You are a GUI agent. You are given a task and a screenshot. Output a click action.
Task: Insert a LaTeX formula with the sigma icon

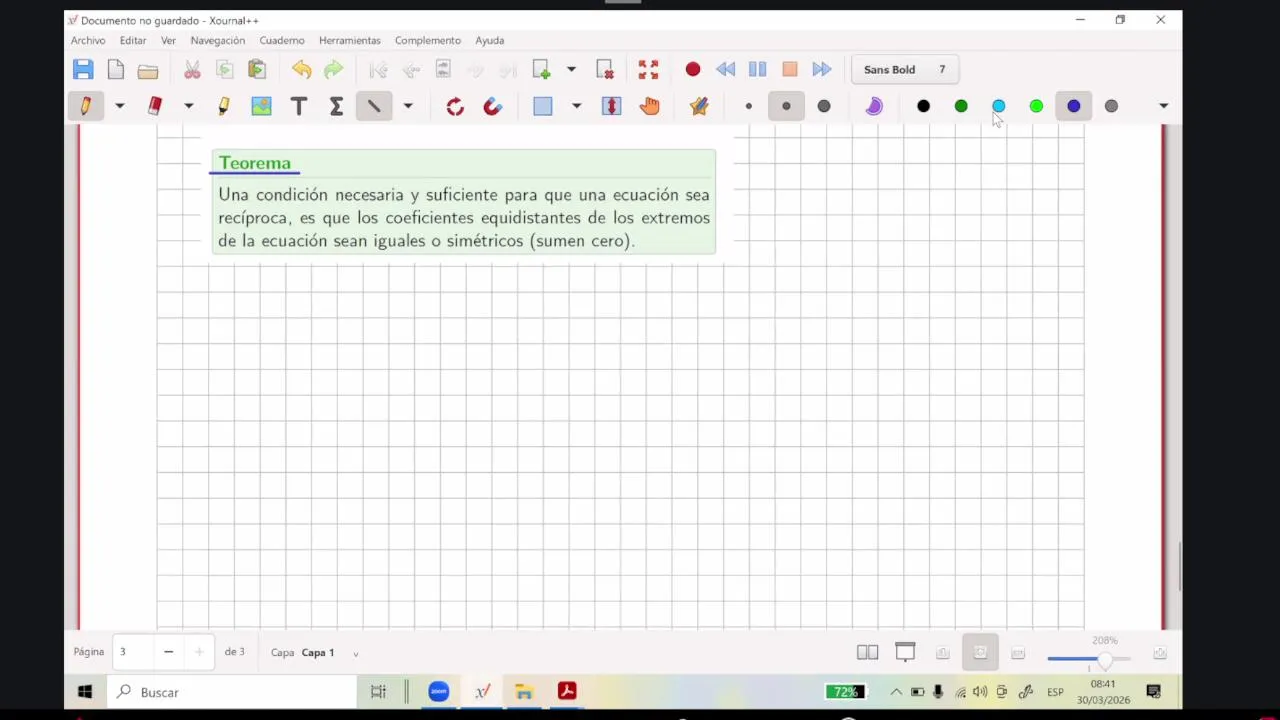(336, 106)
